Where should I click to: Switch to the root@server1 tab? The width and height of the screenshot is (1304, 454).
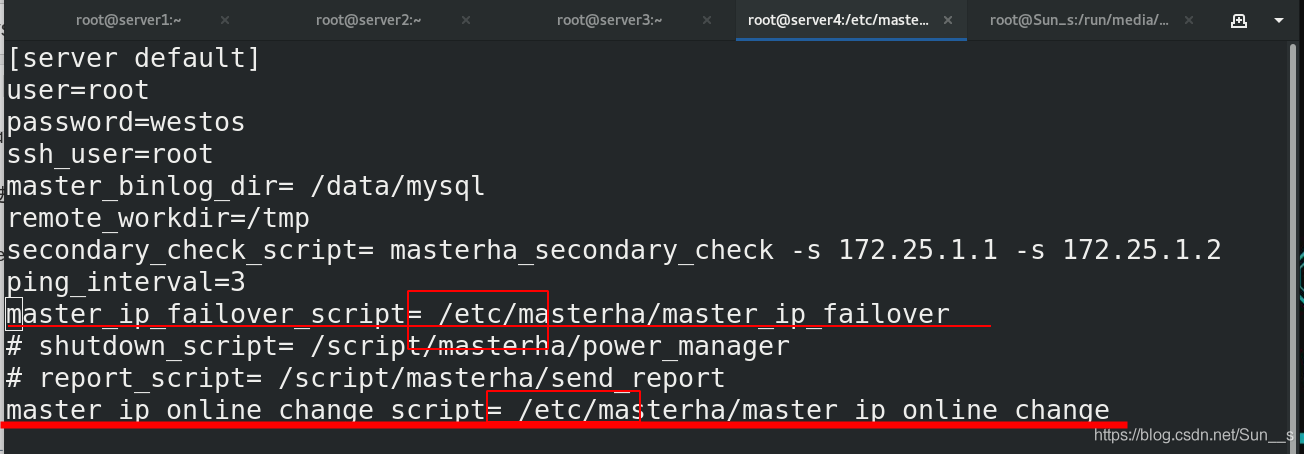pyautogui.click(x=129, y=19)
